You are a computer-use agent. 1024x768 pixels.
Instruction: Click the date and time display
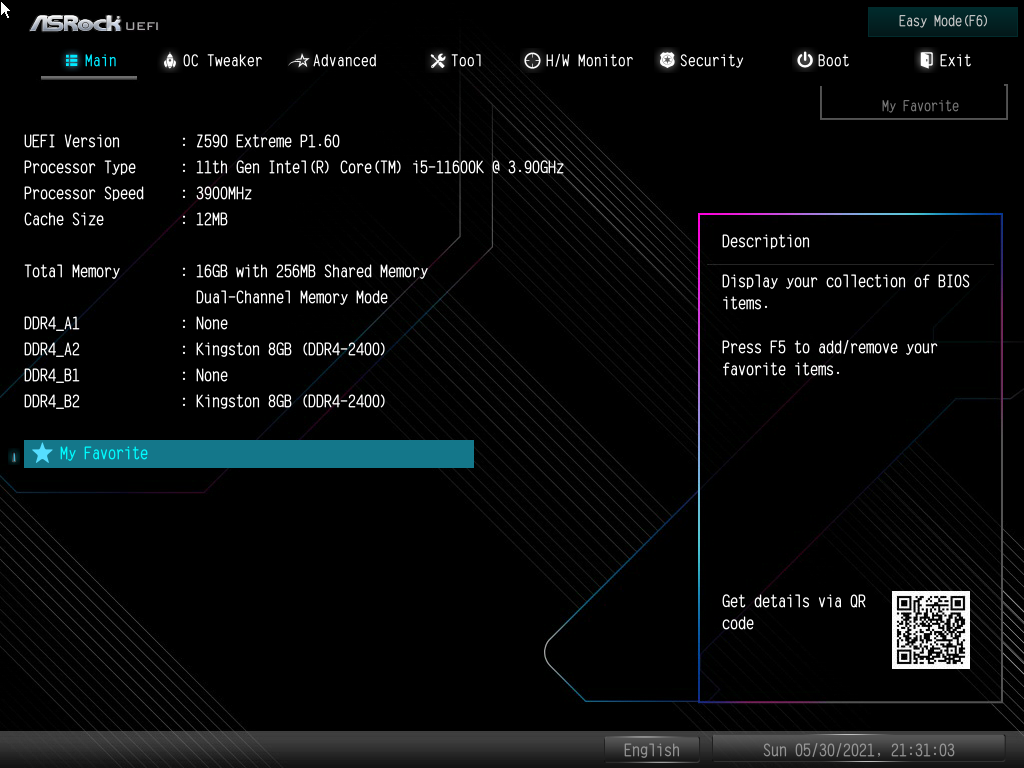pos(858,750)
